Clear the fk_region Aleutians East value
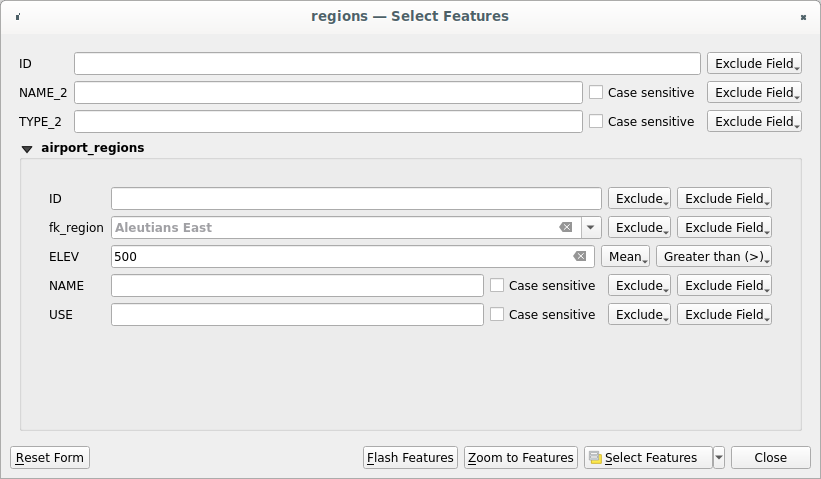The width and height of the screenshot is (821, 479). (566, 228)
